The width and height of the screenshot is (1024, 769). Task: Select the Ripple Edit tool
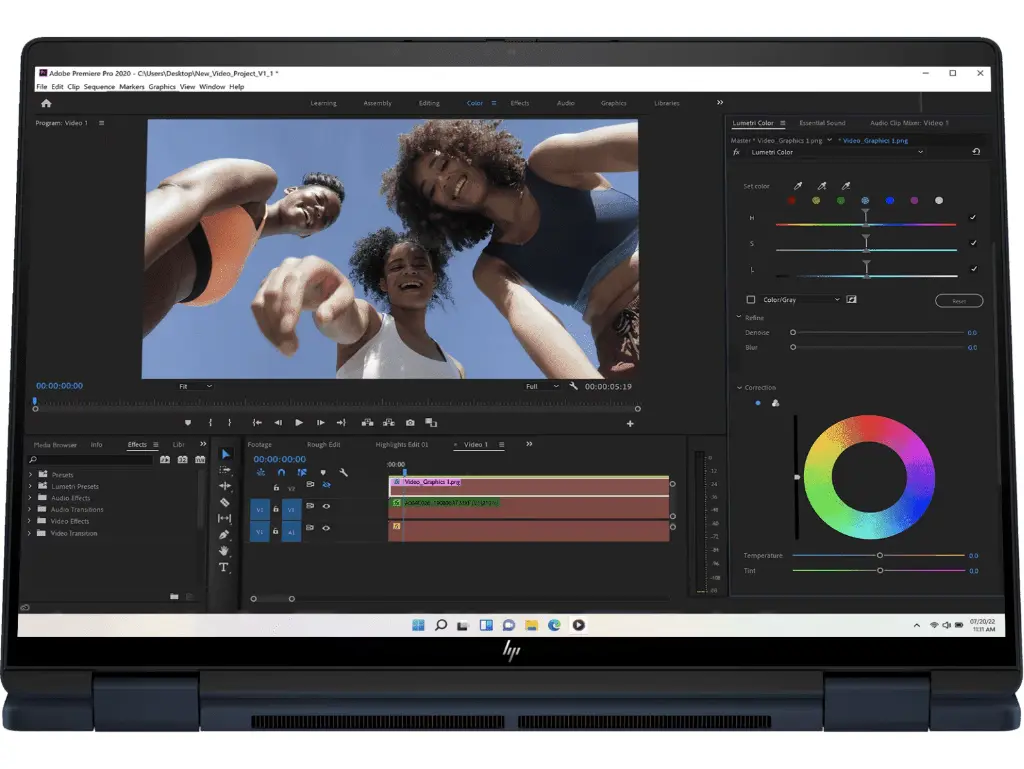[x=225, y=486]
